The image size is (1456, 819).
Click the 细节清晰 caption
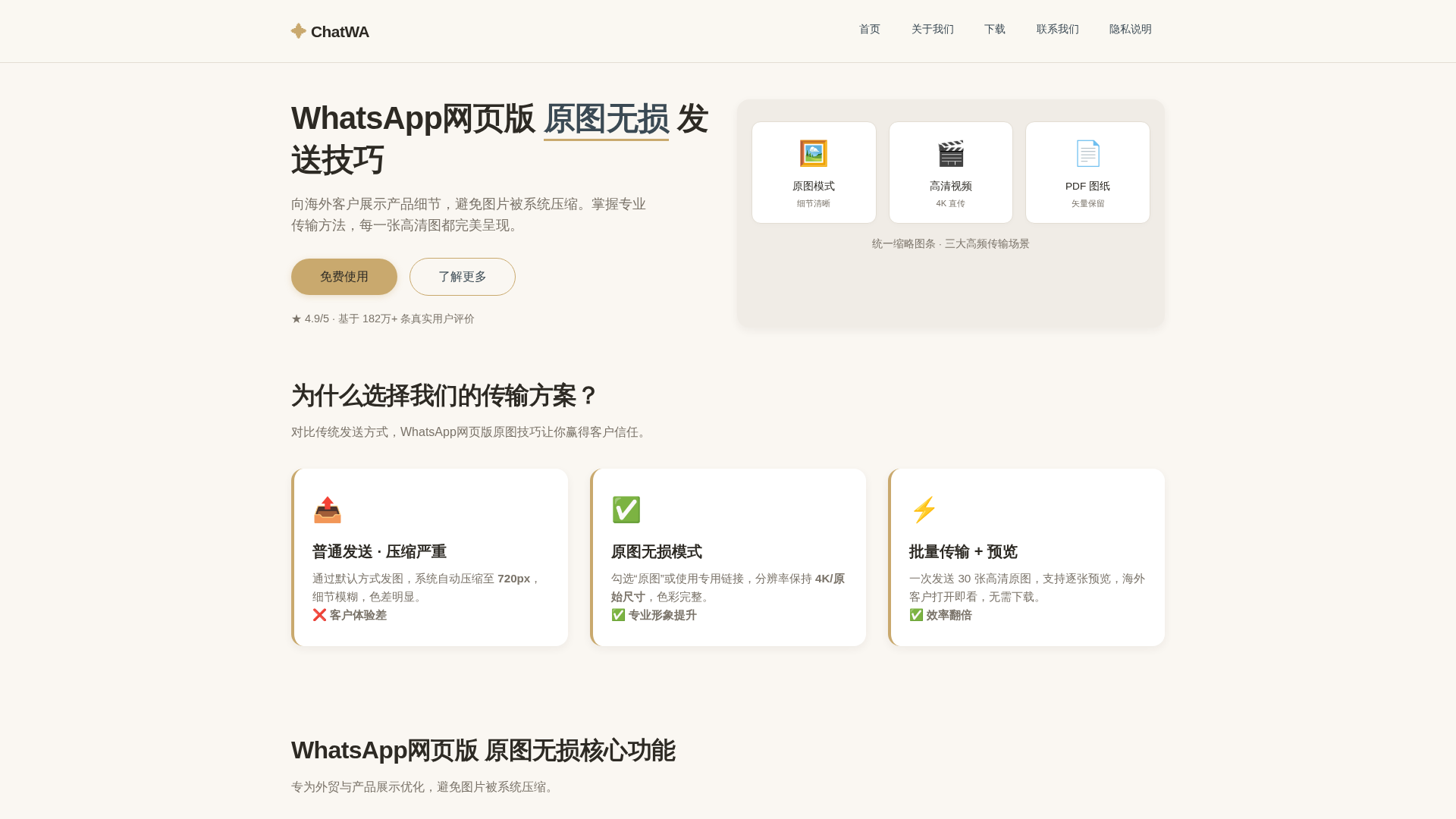(814, 204)
